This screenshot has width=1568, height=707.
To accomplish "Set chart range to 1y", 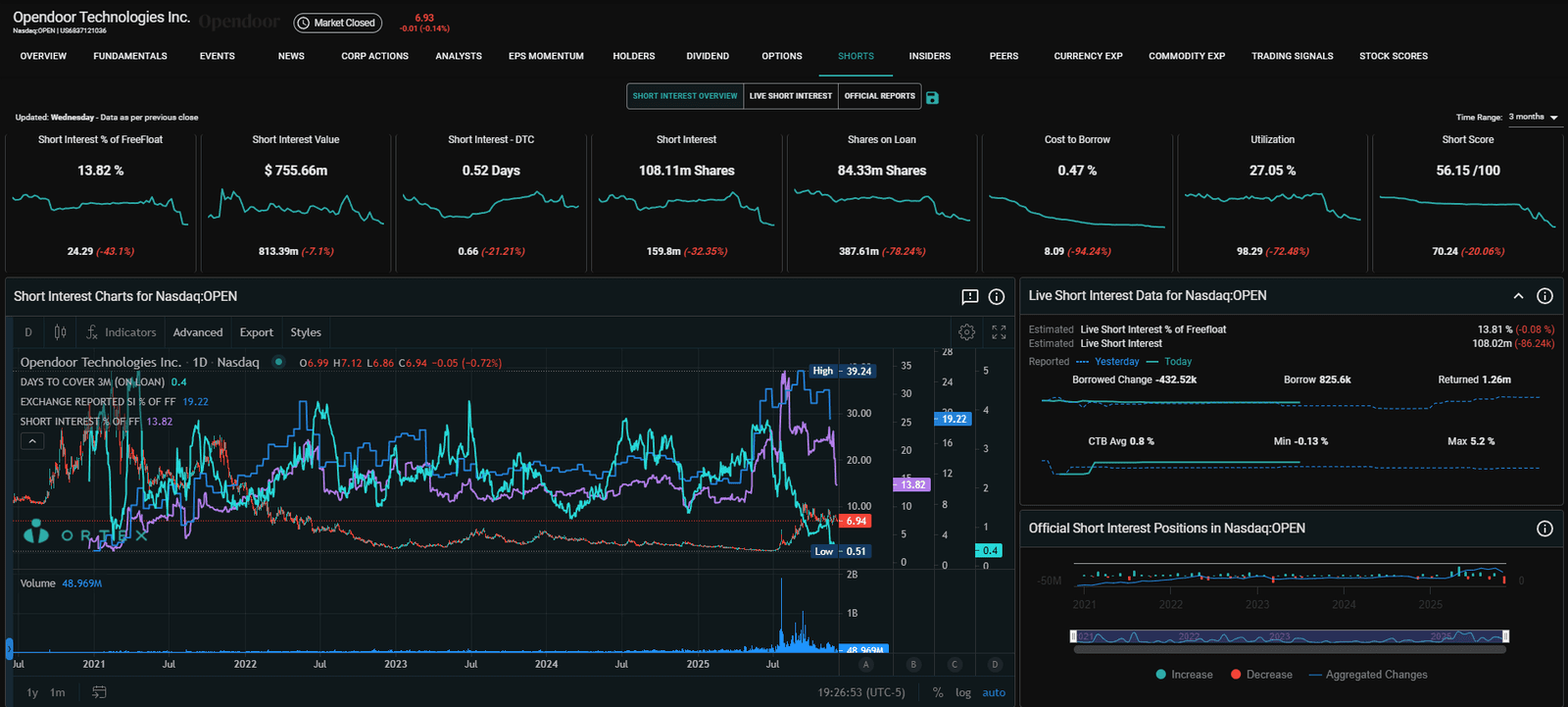I will point(32,692).
